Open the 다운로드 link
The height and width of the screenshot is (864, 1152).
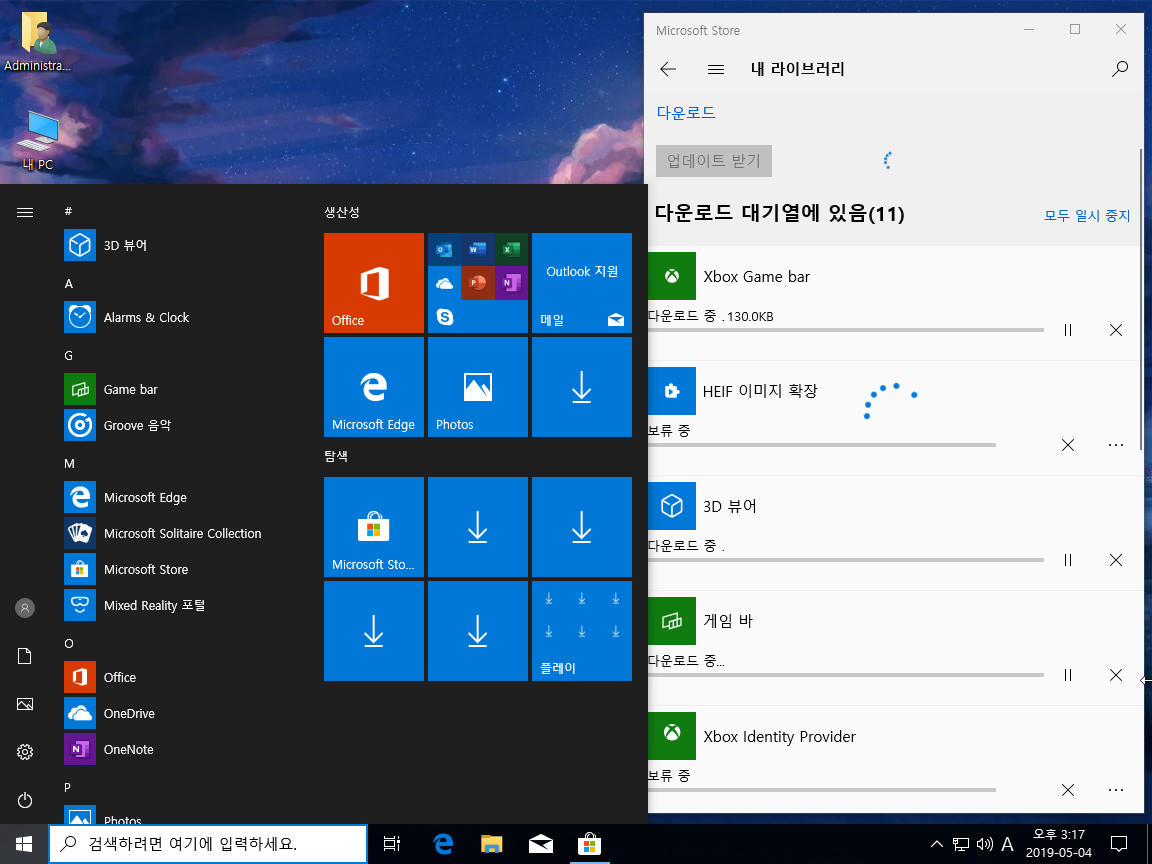pyautogui.click(x=685, y=112)
